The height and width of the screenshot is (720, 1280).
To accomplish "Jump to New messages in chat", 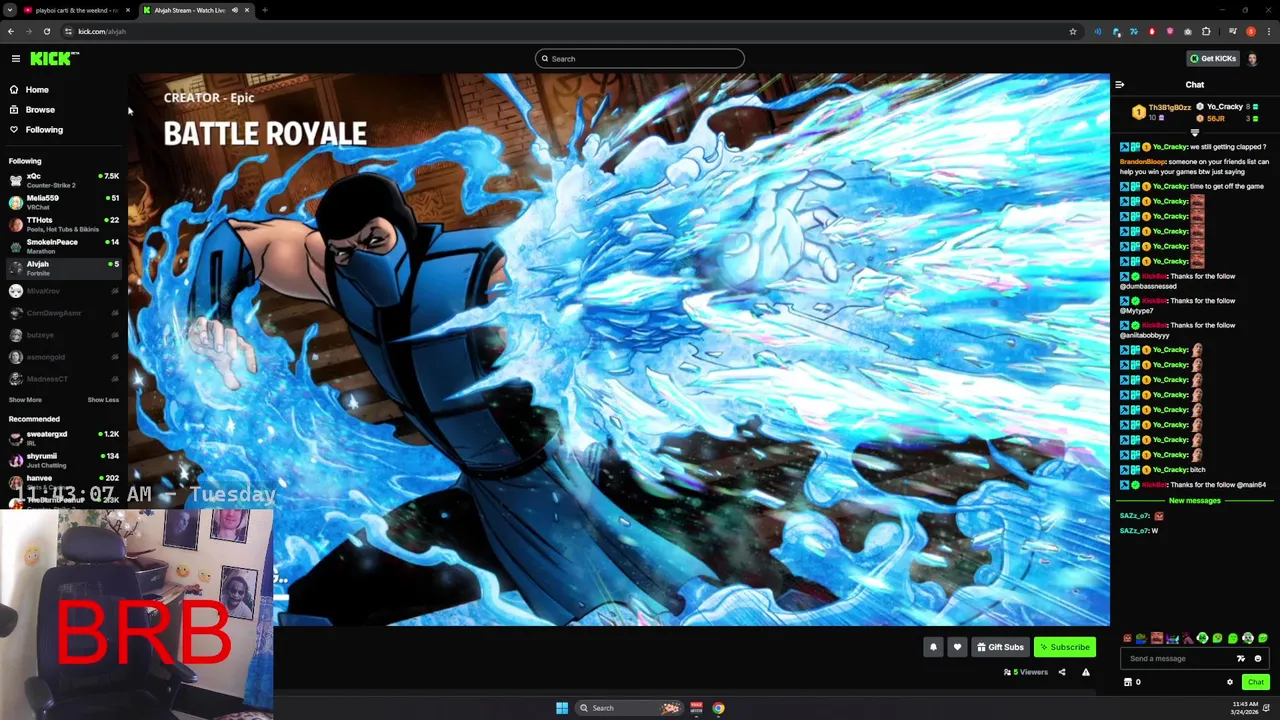I will [x=1195, y=501].
